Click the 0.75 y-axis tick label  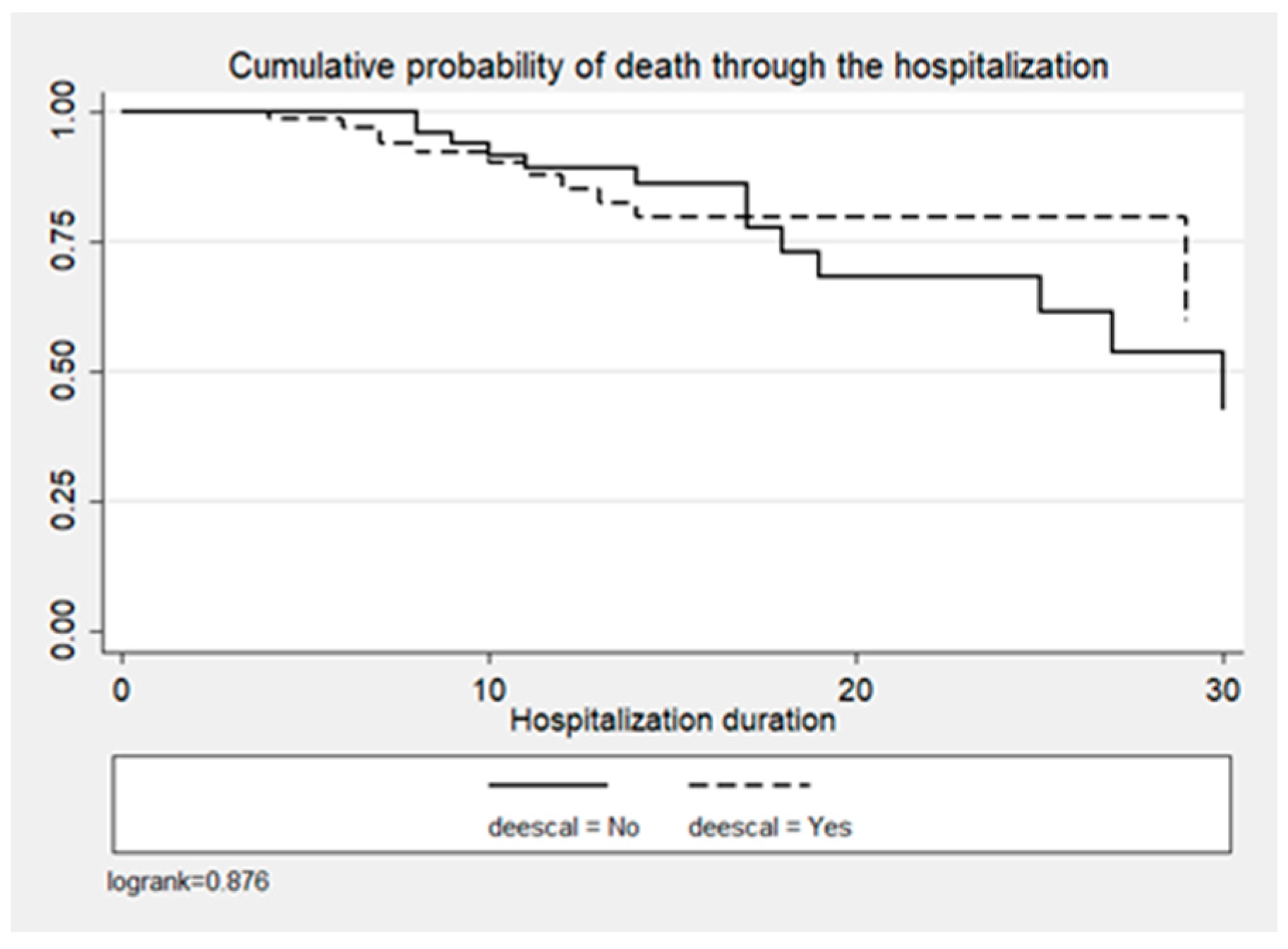click(65, 241)
